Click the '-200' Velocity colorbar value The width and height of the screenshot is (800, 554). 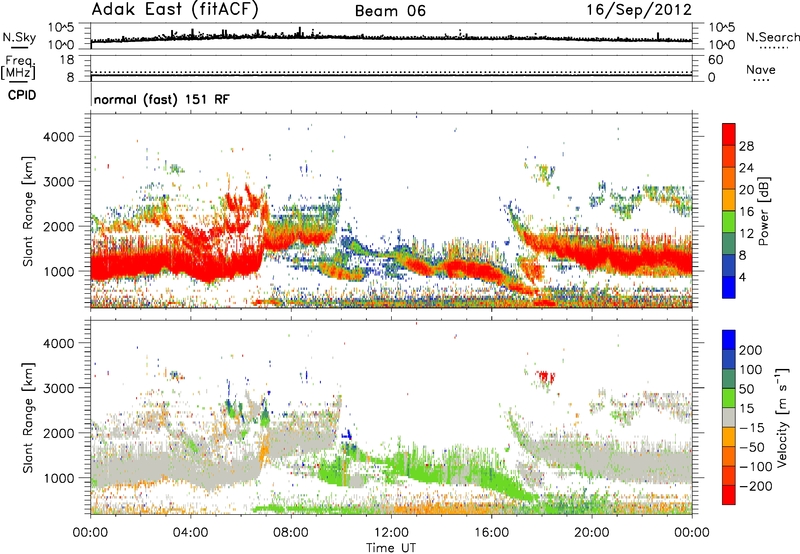click(x=754, y=486)
